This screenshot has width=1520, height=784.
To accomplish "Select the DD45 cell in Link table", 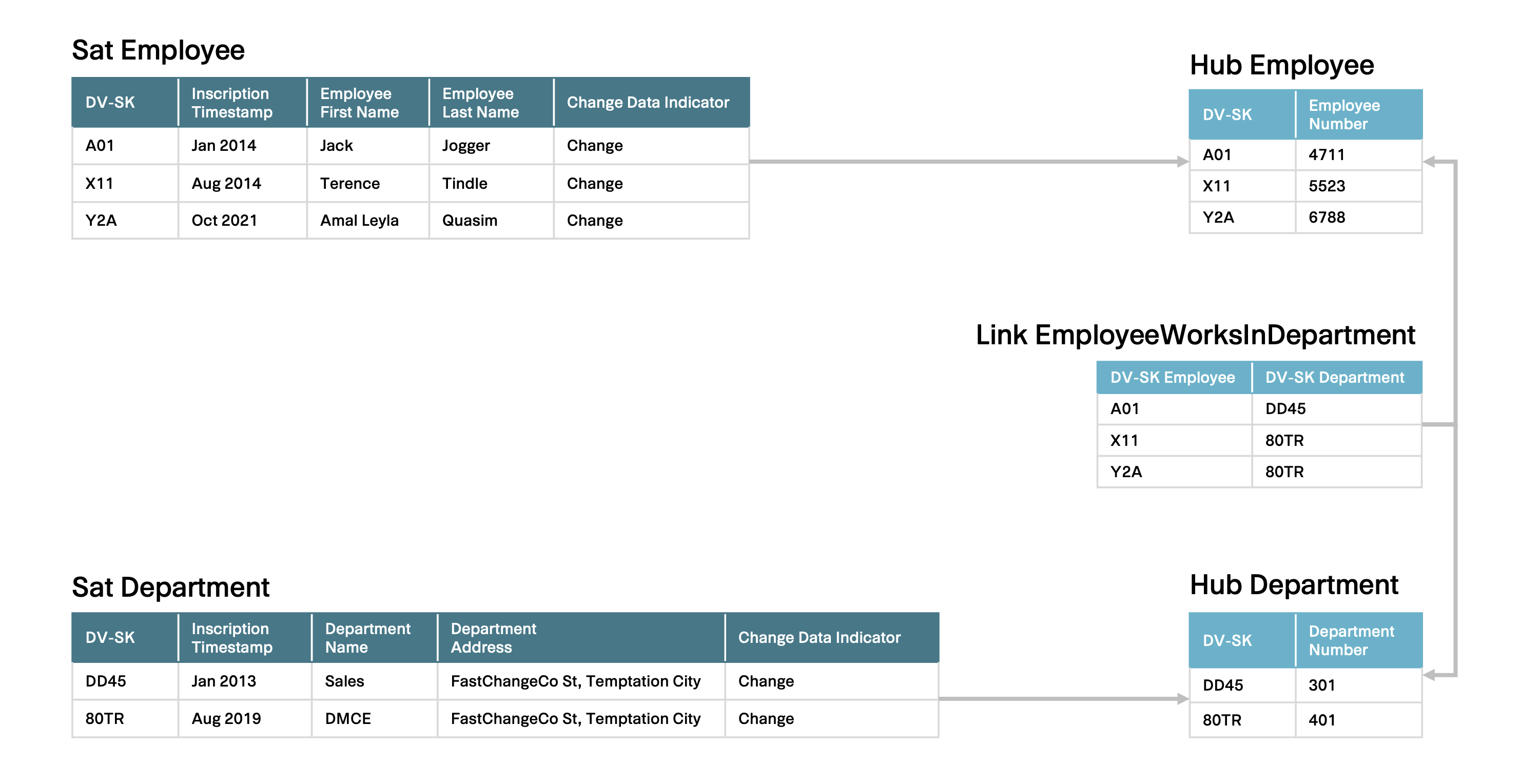I will pyautogui.click(x=1285, y=409).
